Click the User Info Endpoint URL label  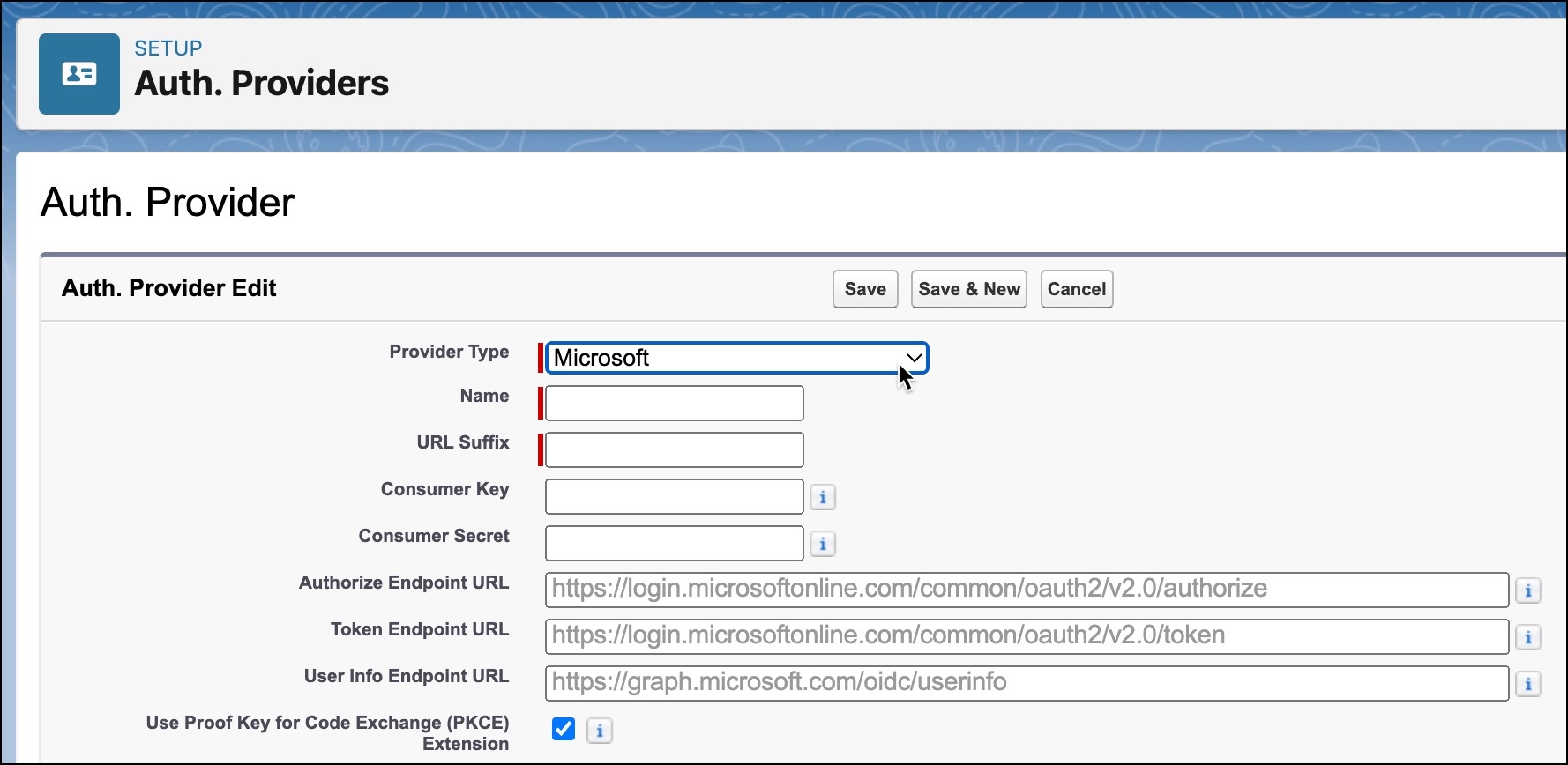(x=407, y=676)
